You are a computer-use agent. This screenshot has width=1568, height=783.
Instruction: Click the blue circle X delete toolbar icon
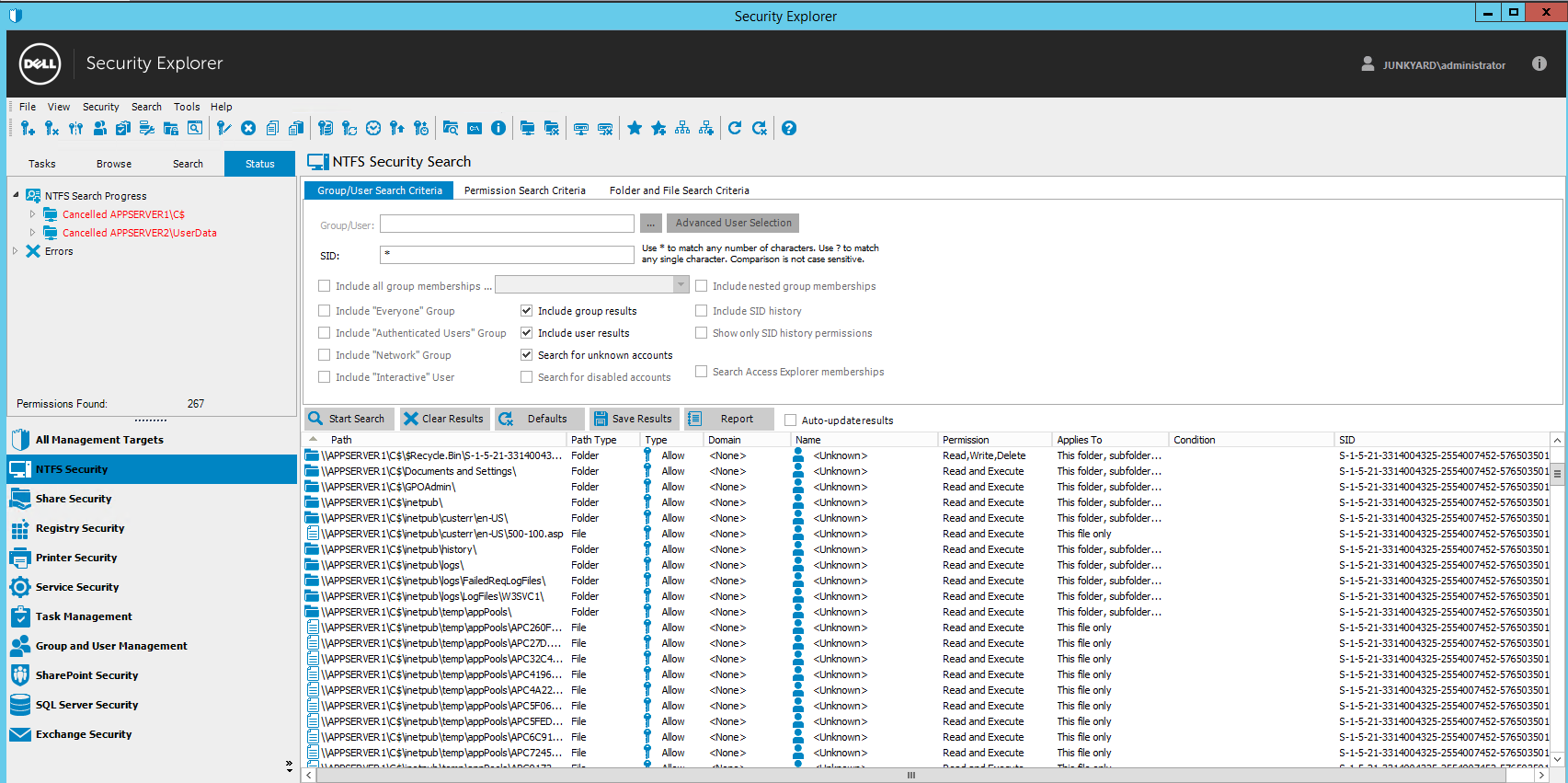coord(248,129)
